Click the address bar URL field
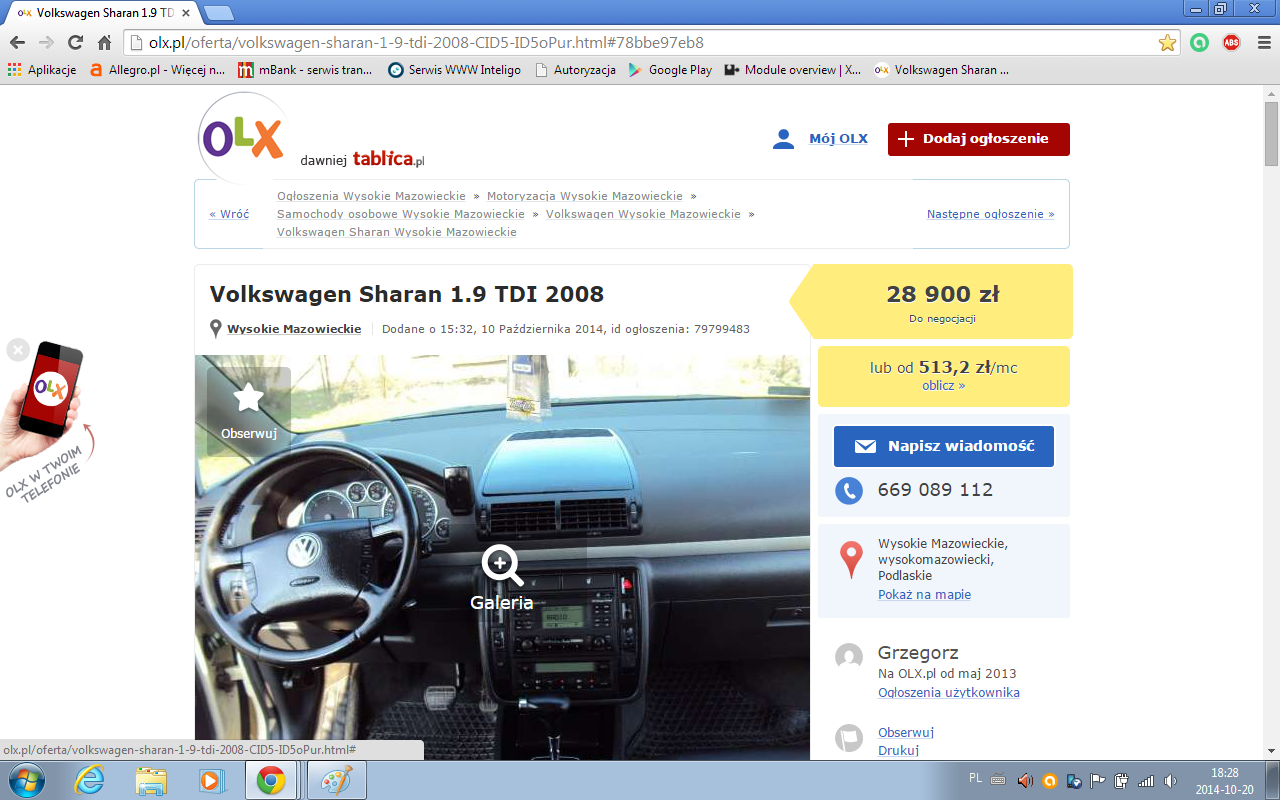This screenshot has width=1280, height=800. tap(650, 43)
